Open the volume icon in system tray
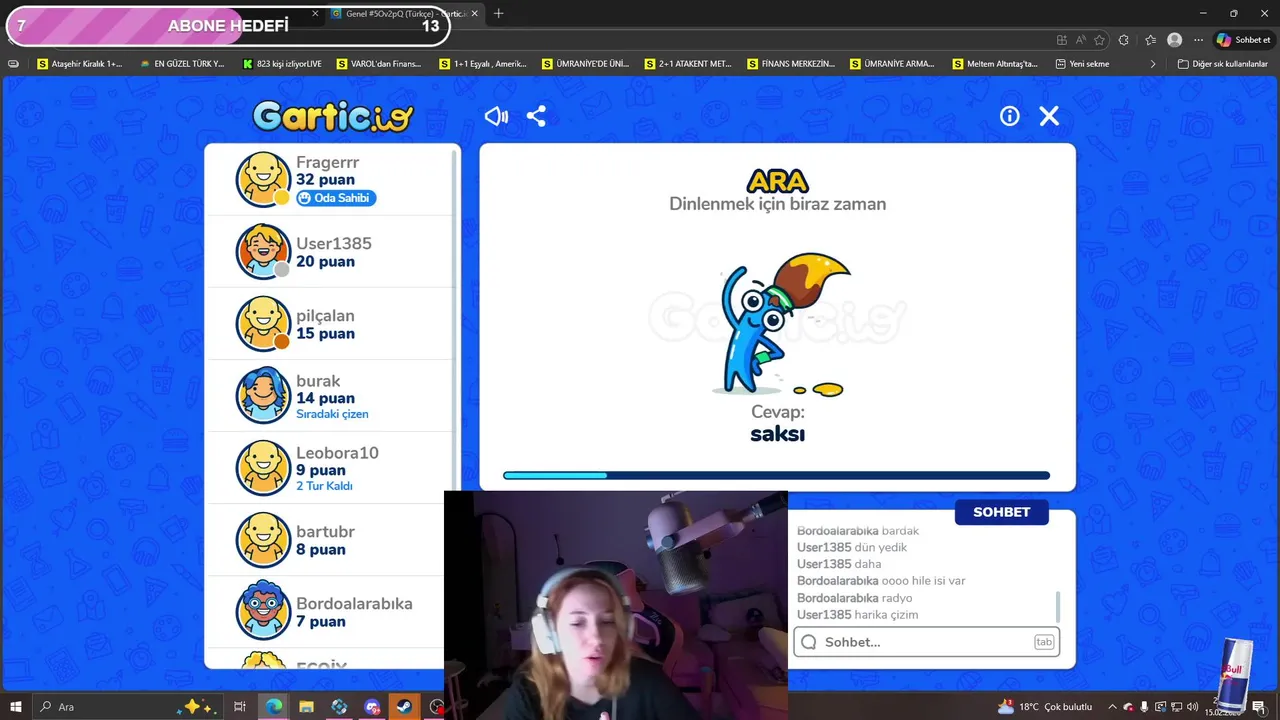The height and width of the screenshot is (720, 1280). coord(1192,707)
